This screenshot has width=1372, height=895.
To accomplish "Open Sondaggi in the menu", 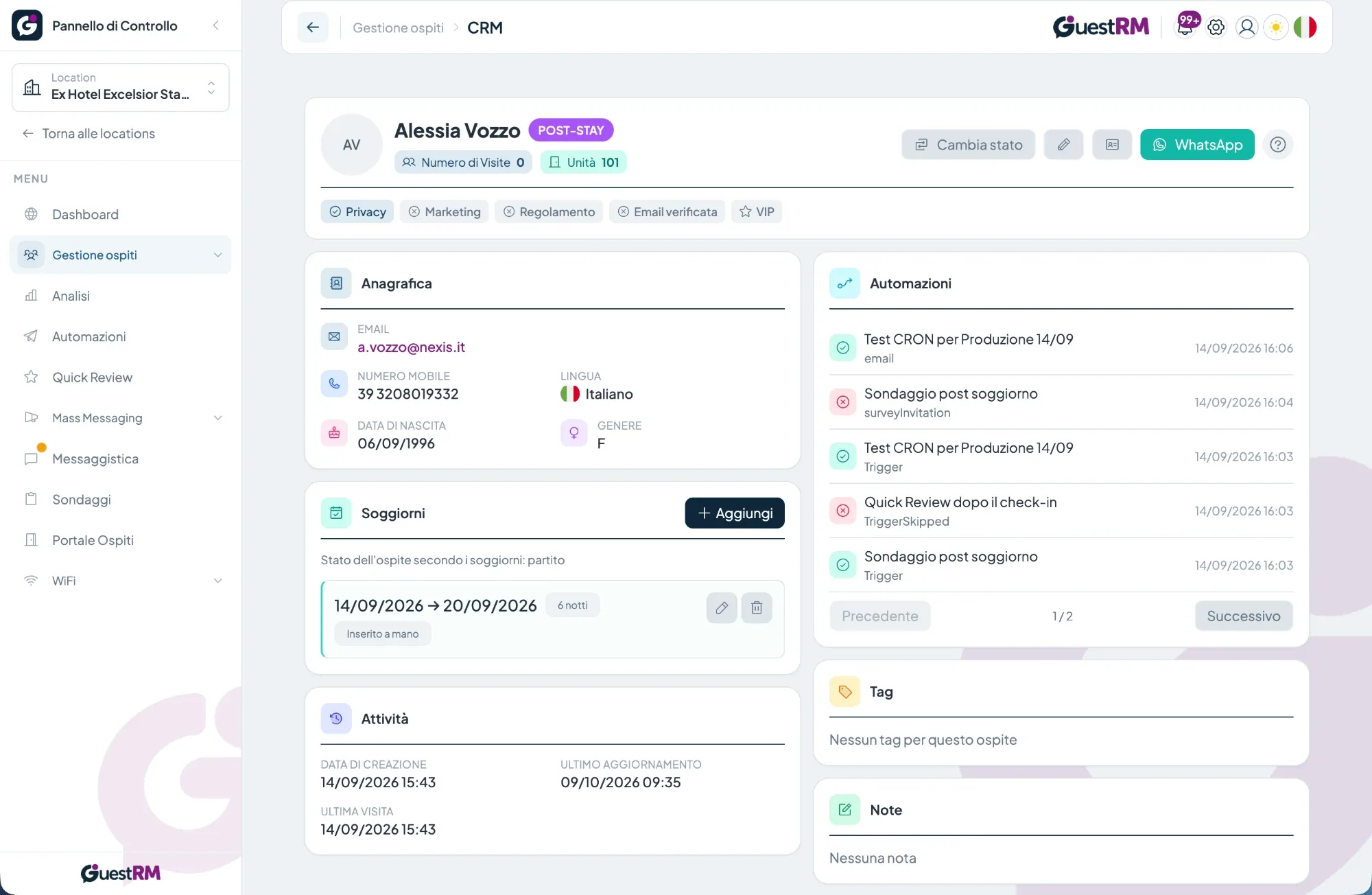I will (121, 499).
